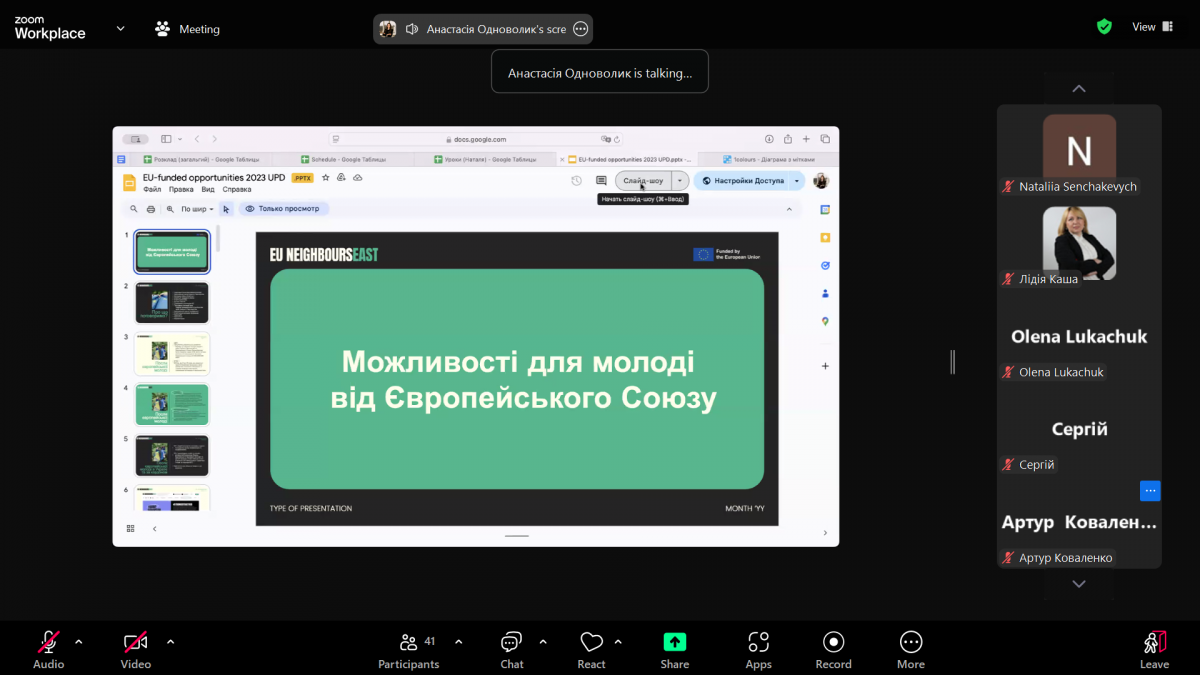The height and width of the screenshot is (675, 1200).
Task: Click the Print icon in the Slides toolbar
Action: click(x=151, y=209)
